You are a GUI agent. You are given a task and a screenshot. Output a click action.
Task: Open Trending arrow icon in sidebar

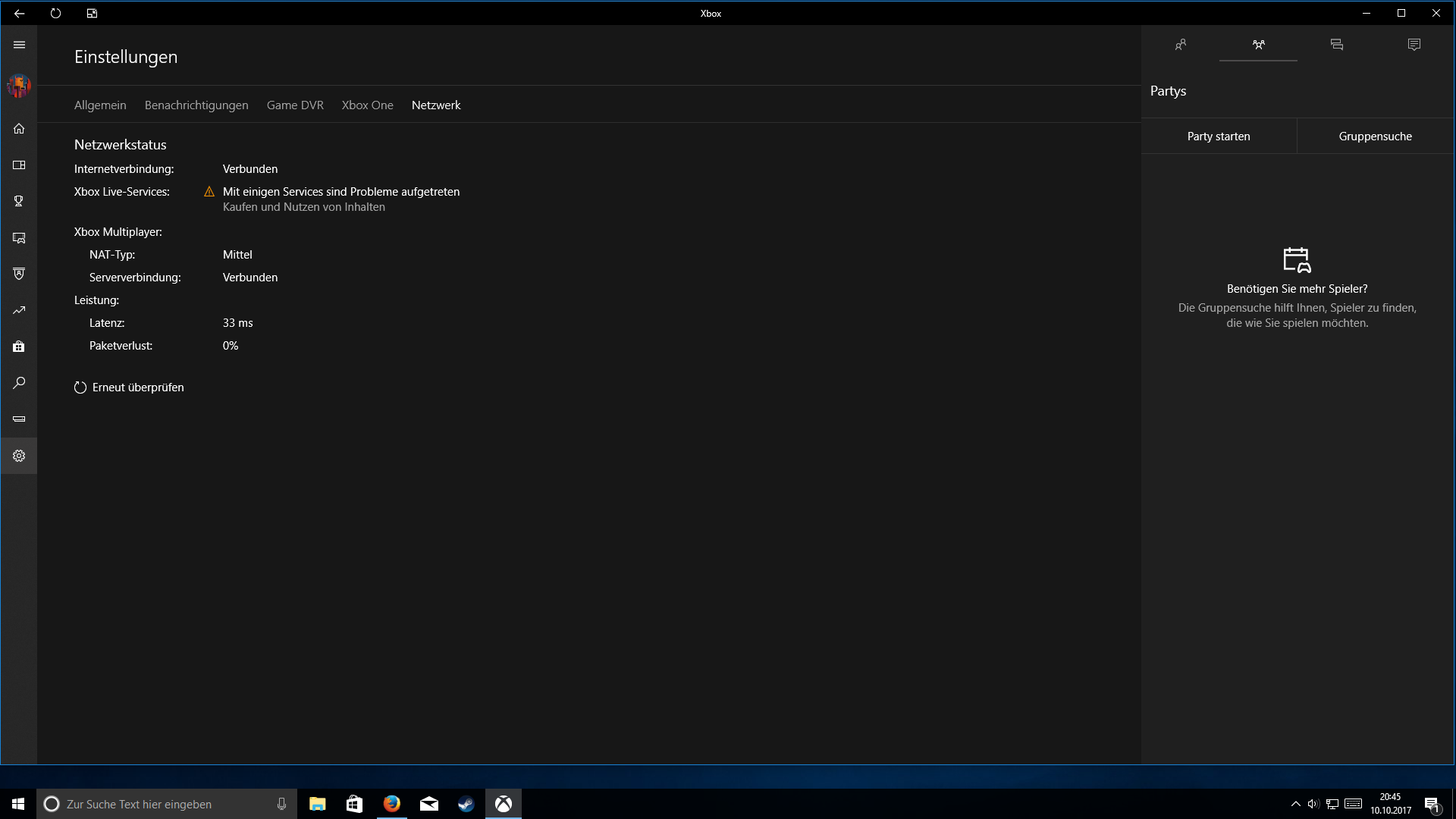click(x=19, y=310)
